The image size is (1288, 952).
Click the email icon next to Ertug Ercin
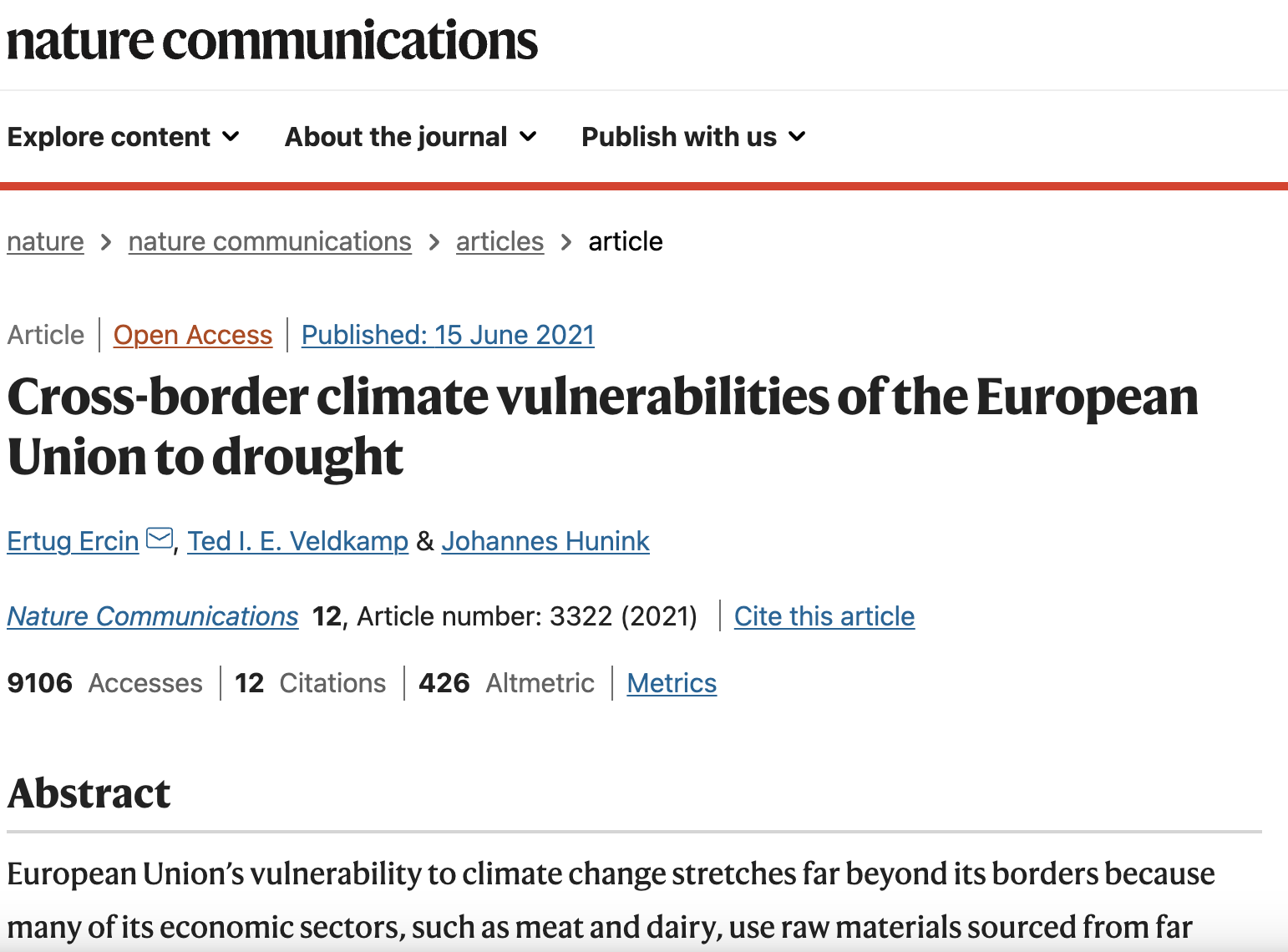157,539
